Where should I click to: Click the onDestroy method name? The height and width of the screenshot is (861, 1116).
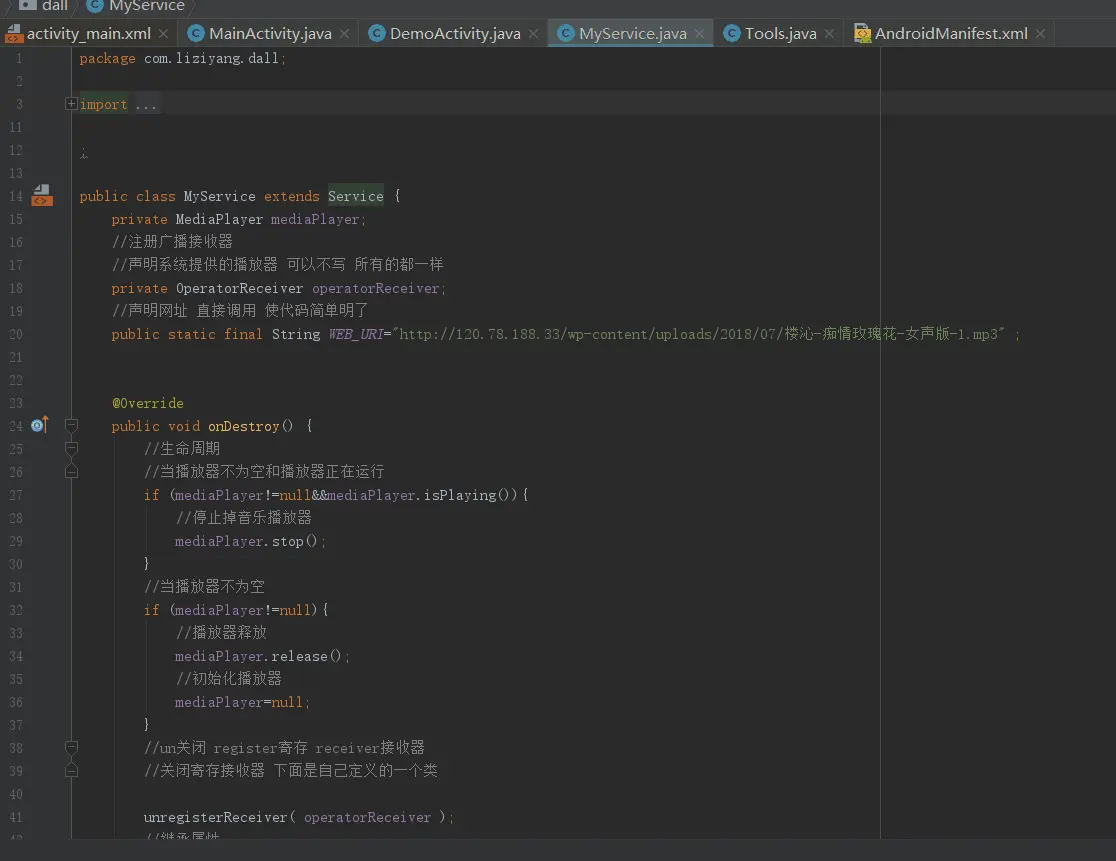pyautogui.click(x=243, y=426)
